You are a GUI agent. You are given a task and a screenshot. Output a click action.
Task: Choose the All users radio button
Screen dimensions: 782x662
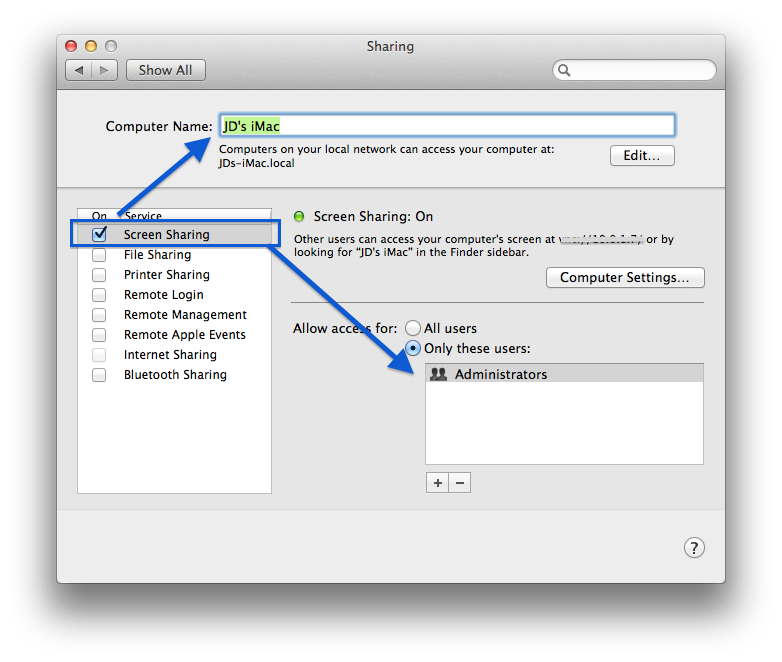412,328
